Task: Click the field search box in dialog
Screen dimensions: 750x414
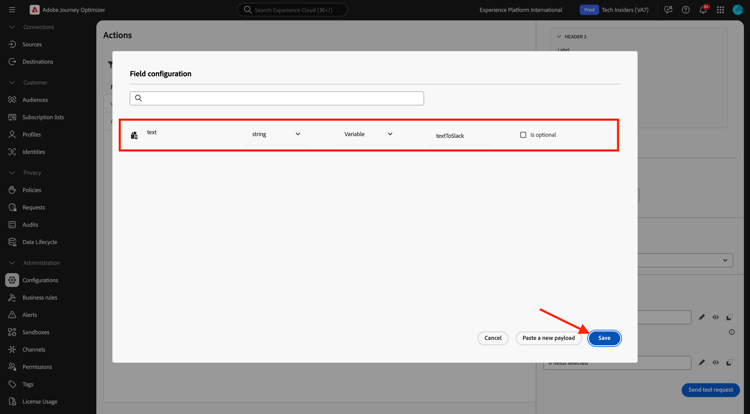Action: [x=276, y=98]
